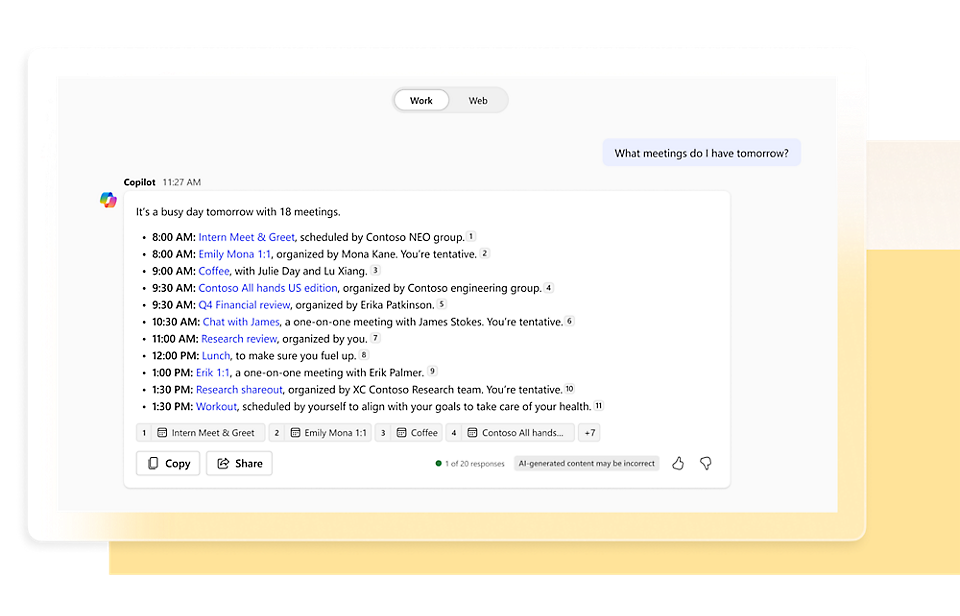
Task: Open reference chip Contoso All hands...
Action: (x=510, y=433)
